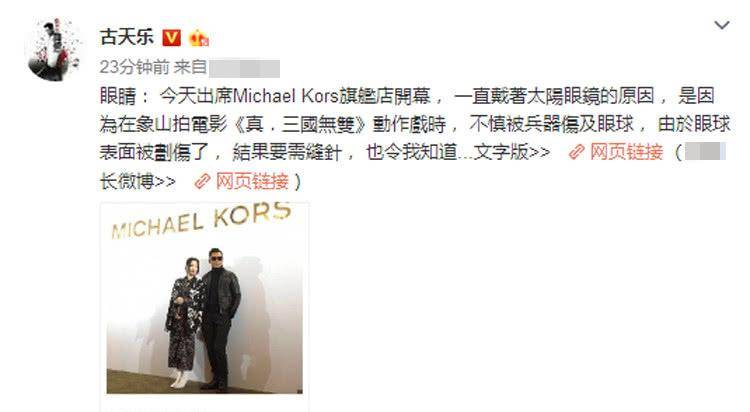Viewport: 750px width, 412px height.
Task: Click the crown membership badge icon
Action: [199, 38]
